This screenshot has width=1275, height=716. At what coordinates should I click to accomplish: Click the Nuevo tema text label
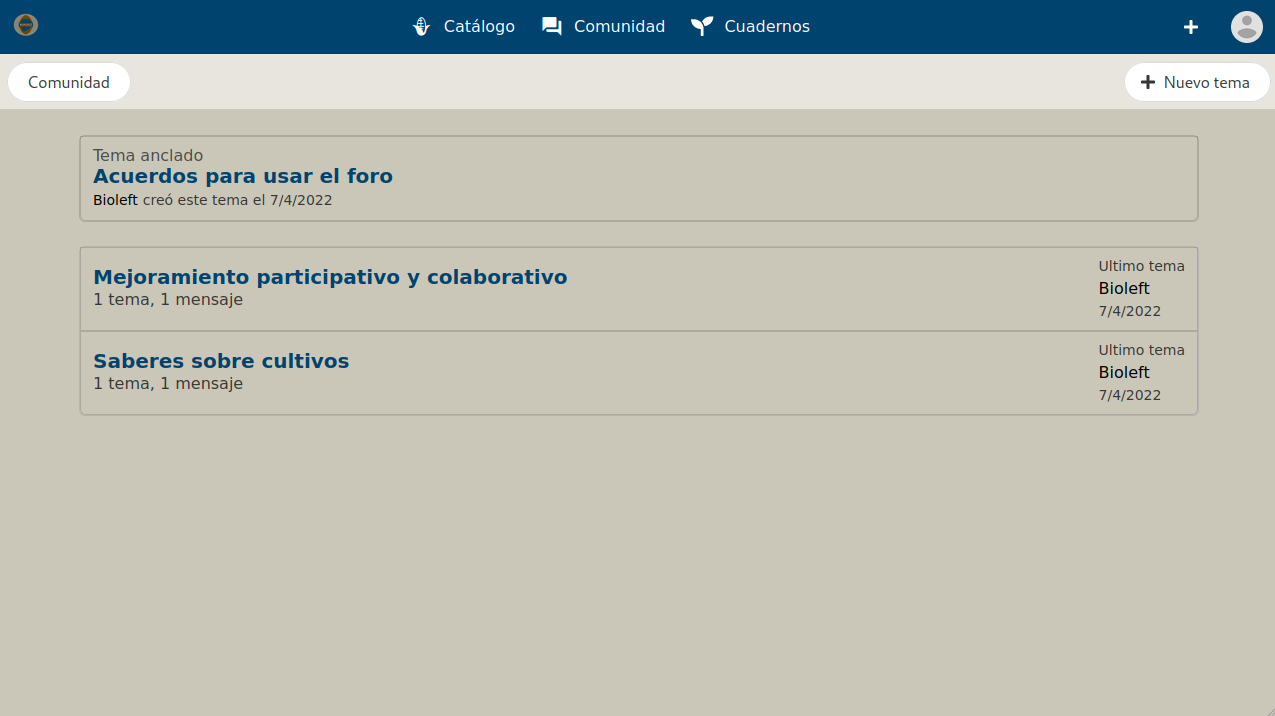[x=1206, y=83]
